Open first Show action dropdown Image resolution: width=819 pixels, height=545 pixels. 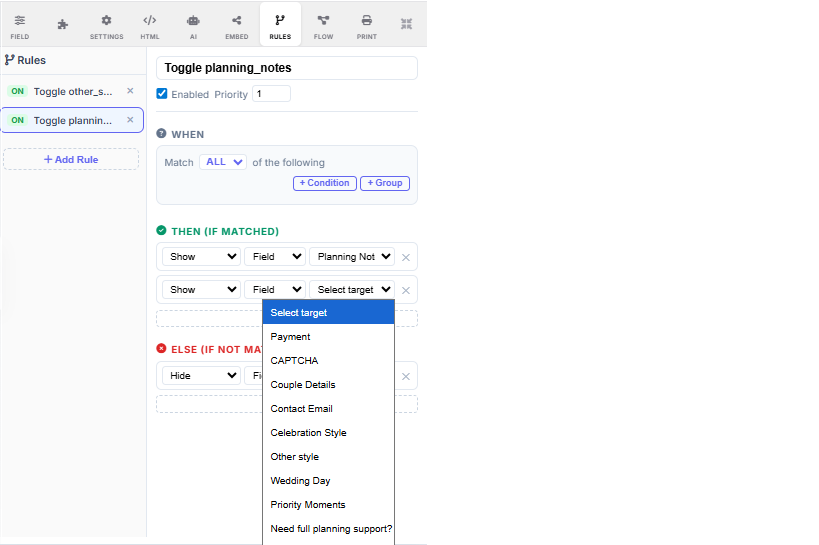point(201,257)
